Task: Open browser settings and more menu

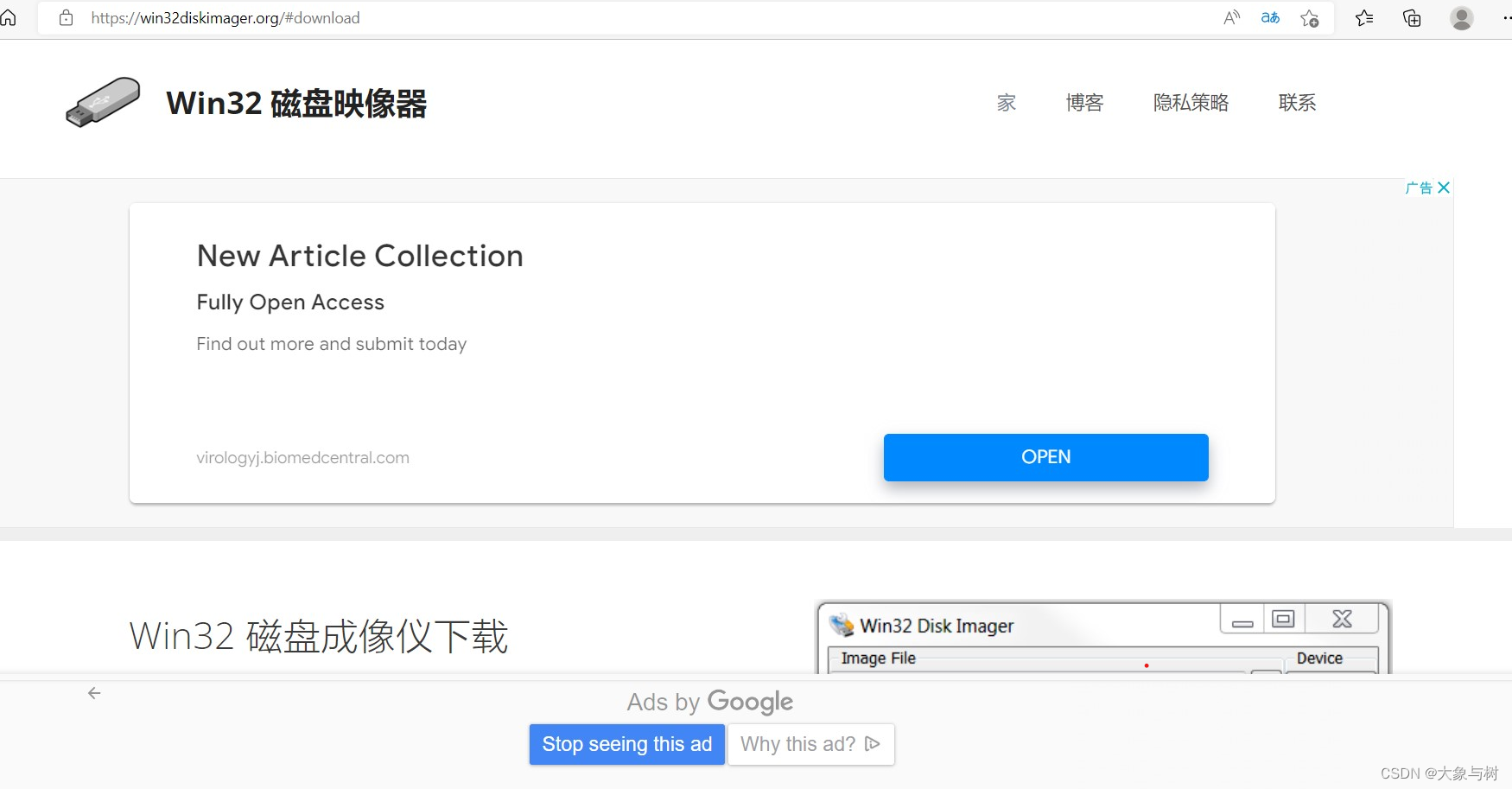Action: (1506, 17)
